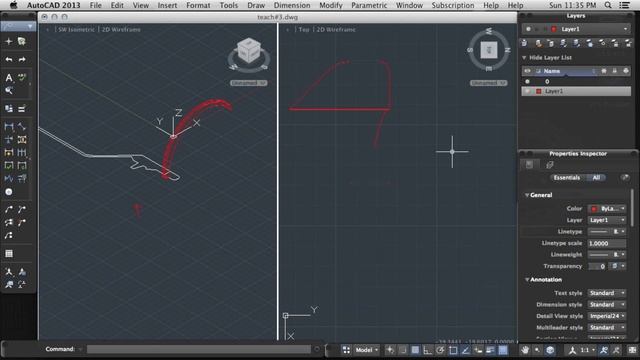This screenshot has height=360, width=640.
Task: Toggle Snap mode in status bar
Action: 402,350
